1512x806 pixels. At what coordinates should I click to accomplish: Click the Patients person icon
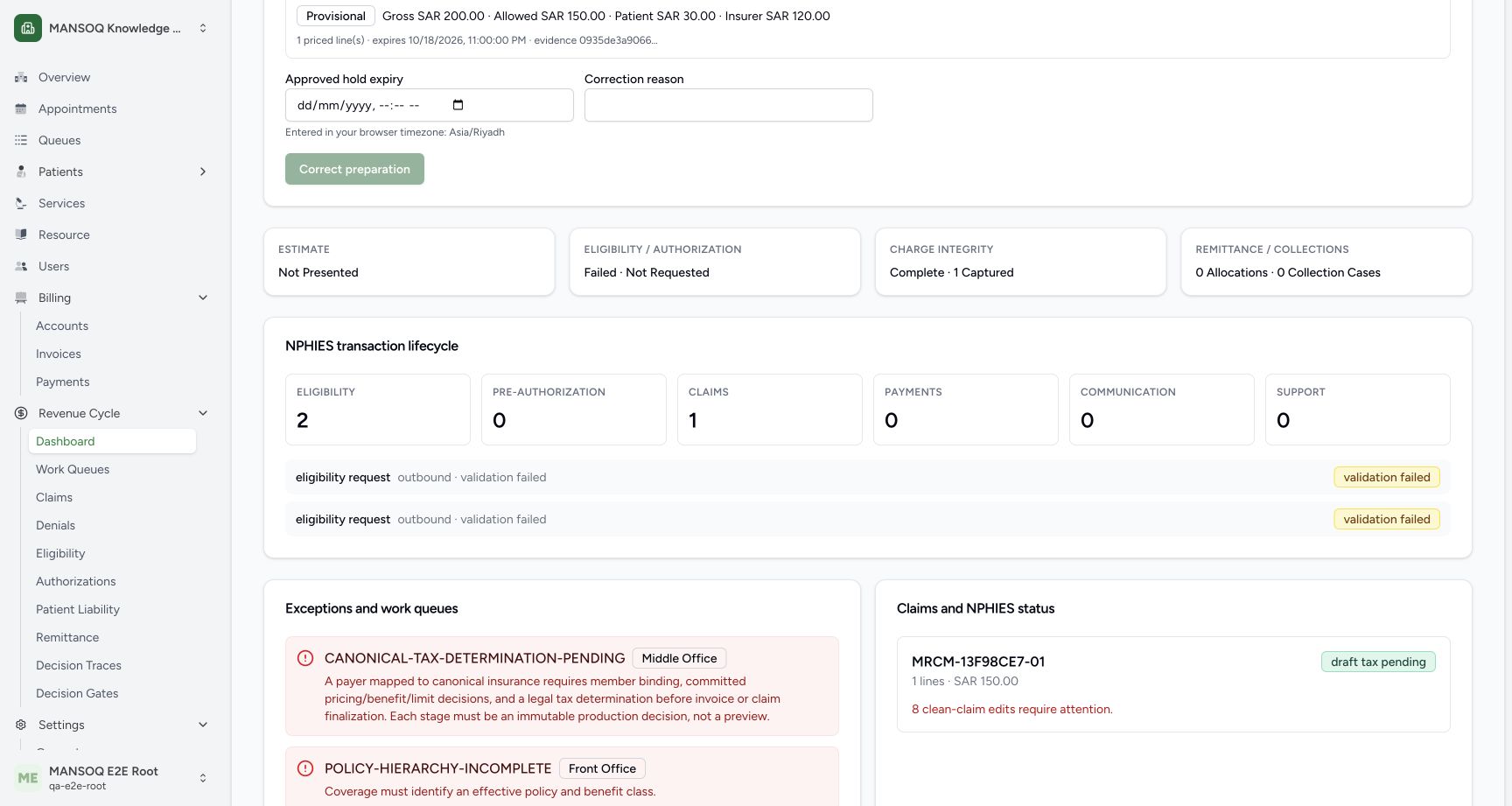point(21,172)
